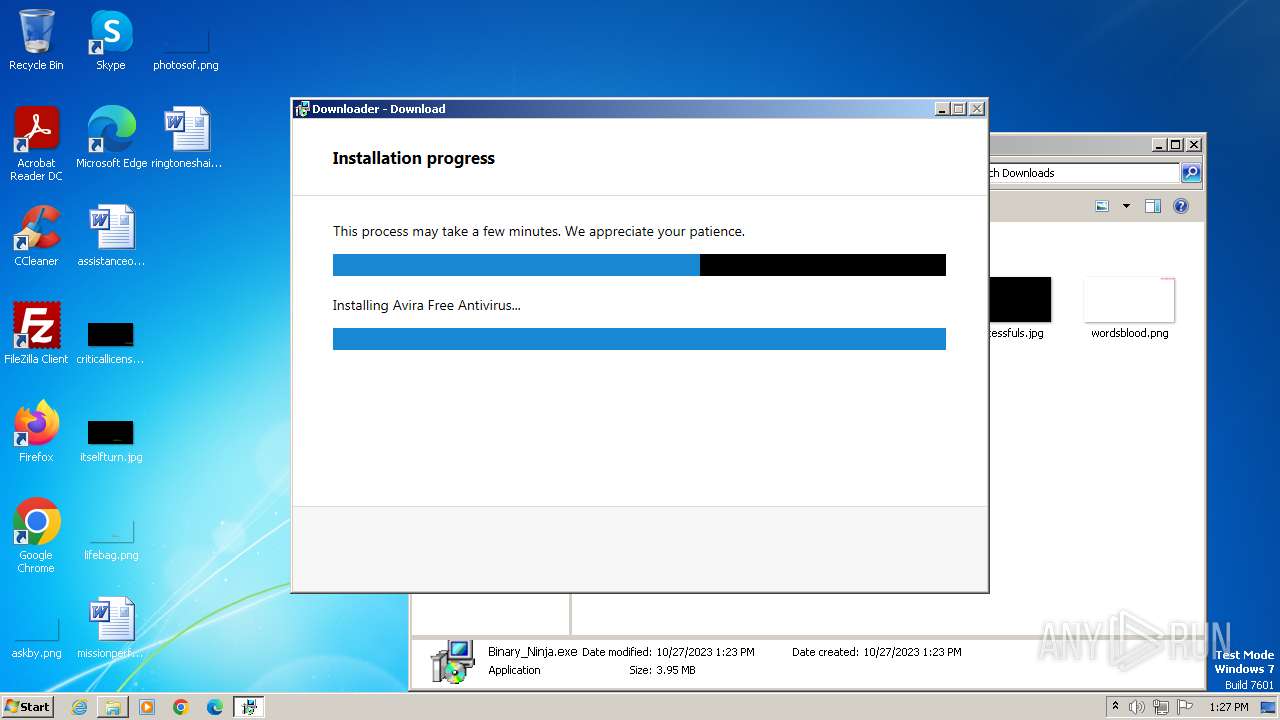Open the Skype desktop shortcut
This screenshot has width=1280, height=720.
point(110,40)
